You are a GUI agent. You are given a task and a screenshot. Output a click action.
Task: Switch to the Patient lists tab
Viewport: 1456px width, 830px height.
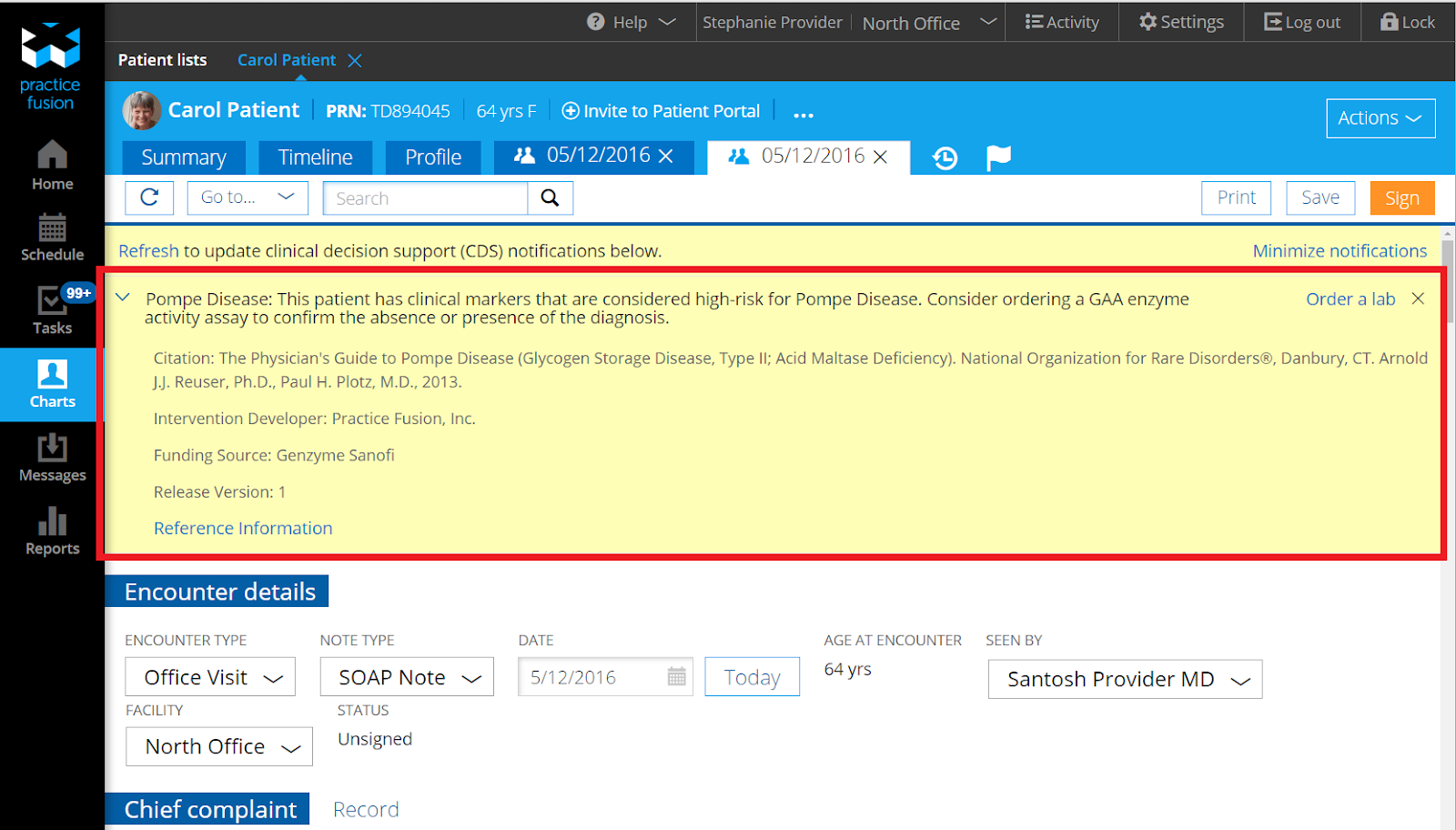point(162,60)
